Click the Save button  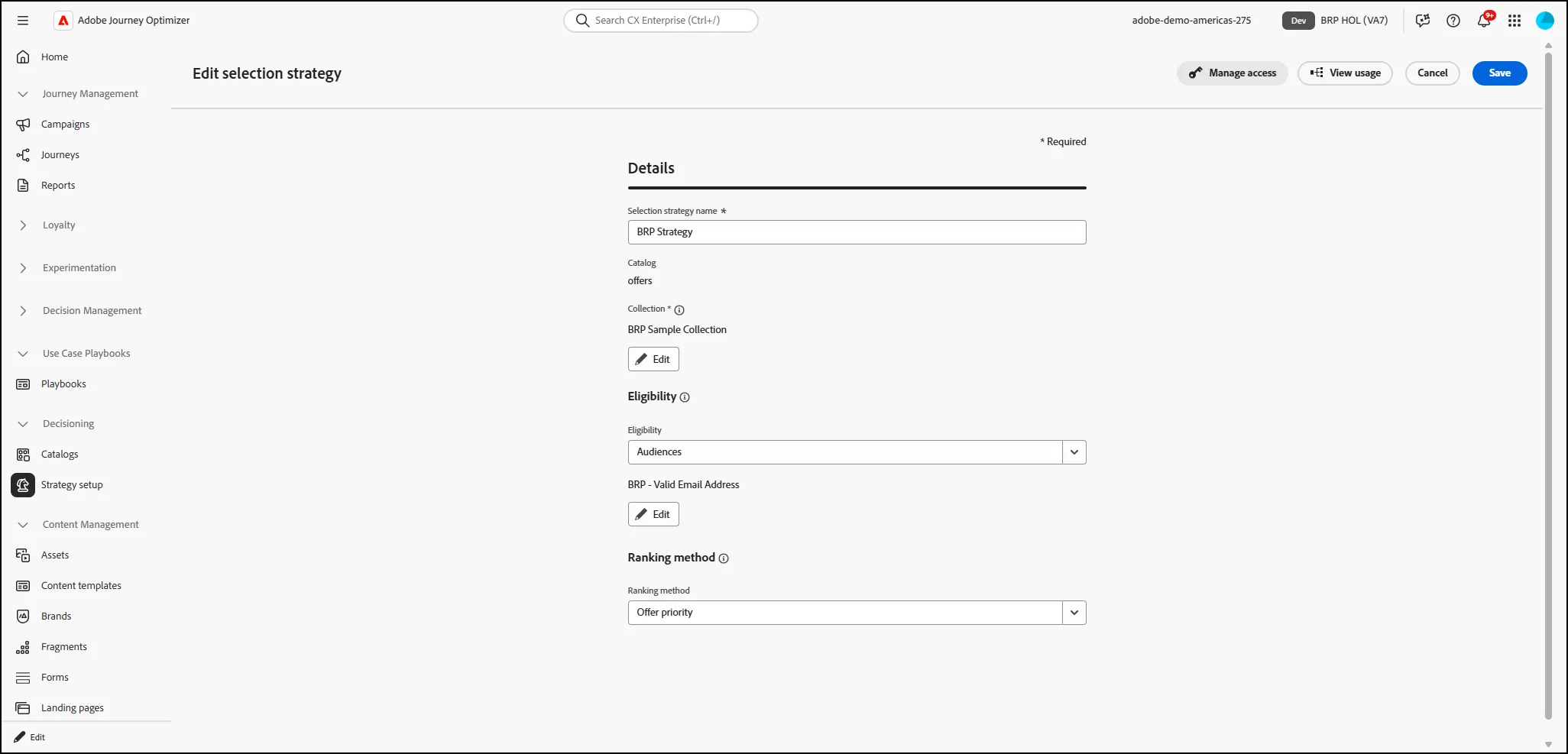(1499, 73)
